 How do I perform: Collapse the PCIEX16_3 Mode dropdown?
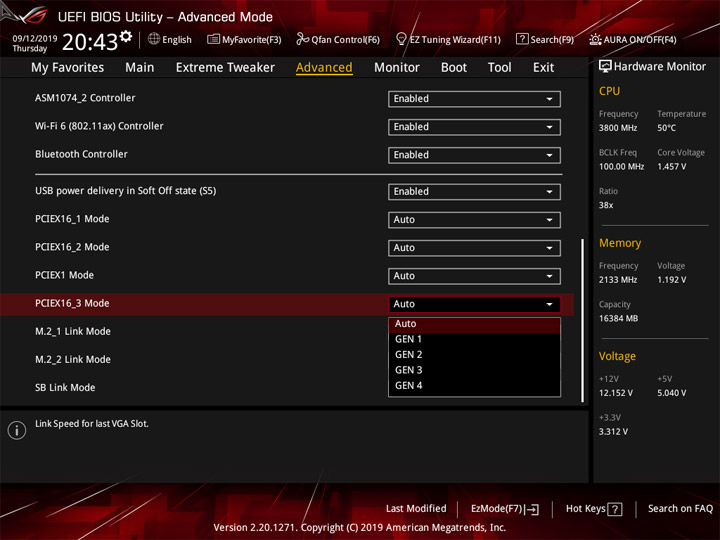click(474, 304)
